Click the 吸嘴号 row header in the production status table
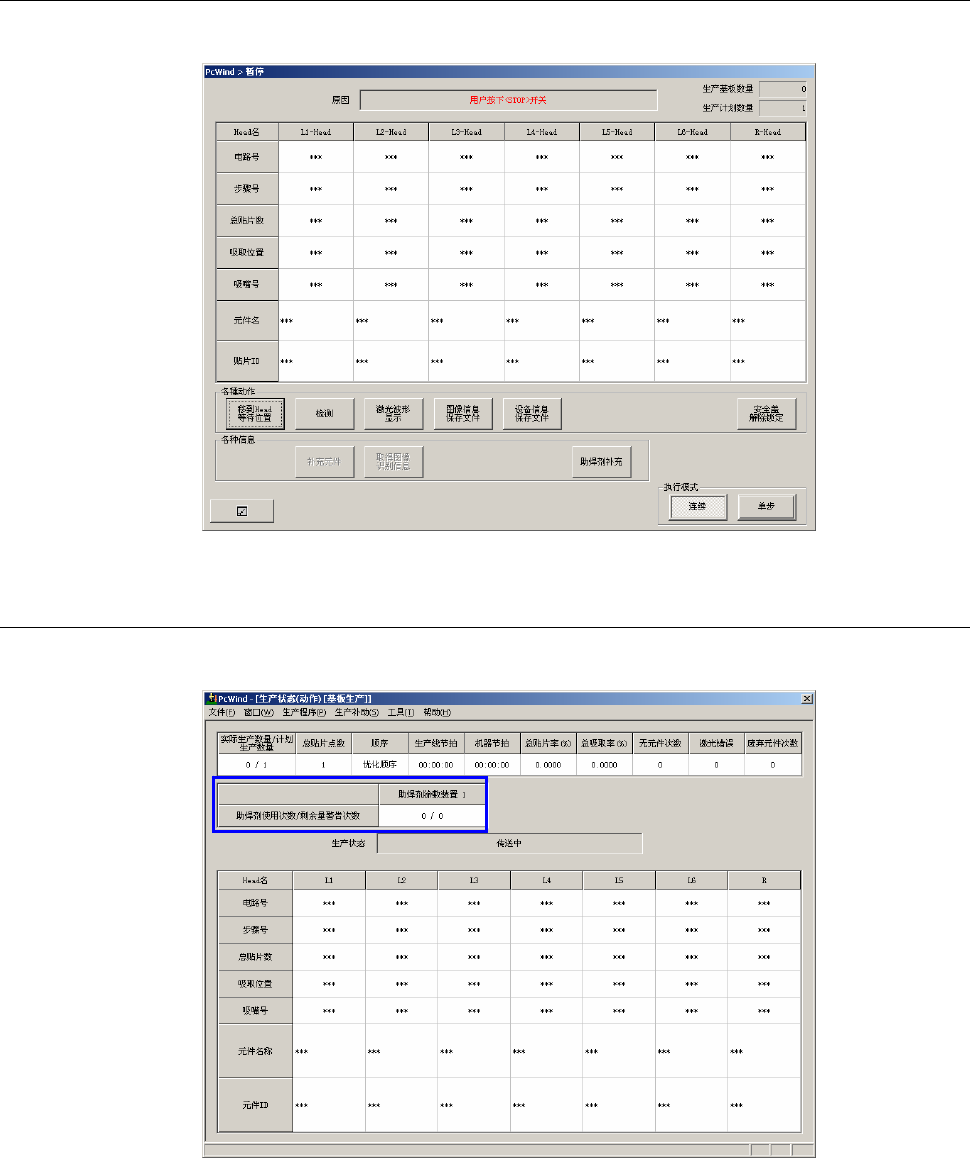 tap(255, 1010)
